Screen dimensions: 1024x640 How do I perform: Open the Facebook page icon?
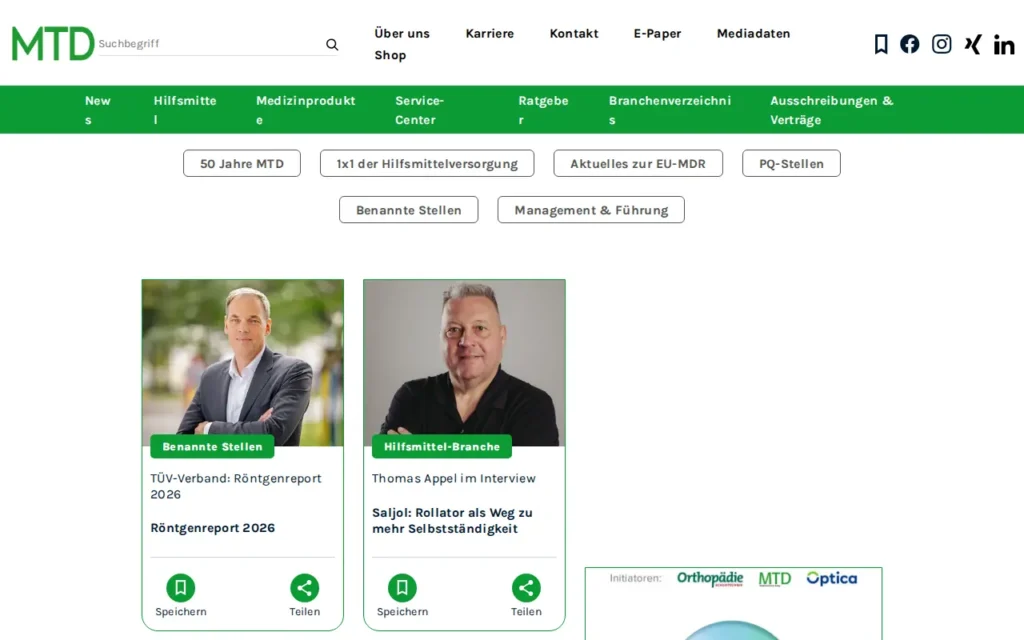910,44
